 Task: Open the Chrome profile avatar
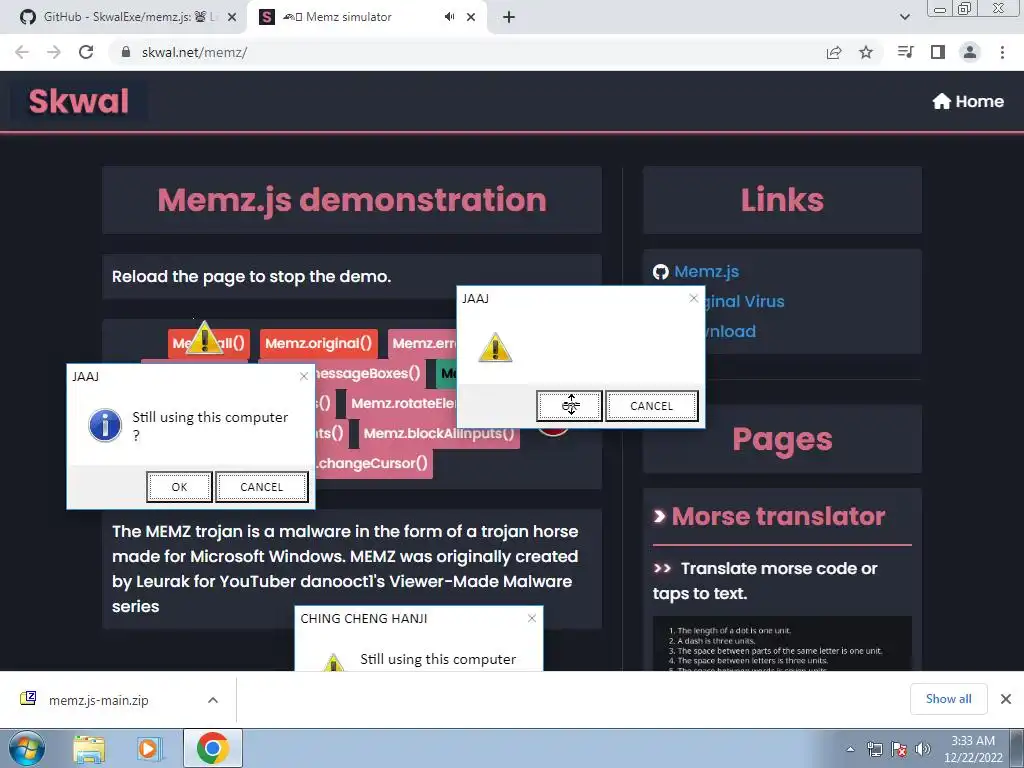(970, 52)
